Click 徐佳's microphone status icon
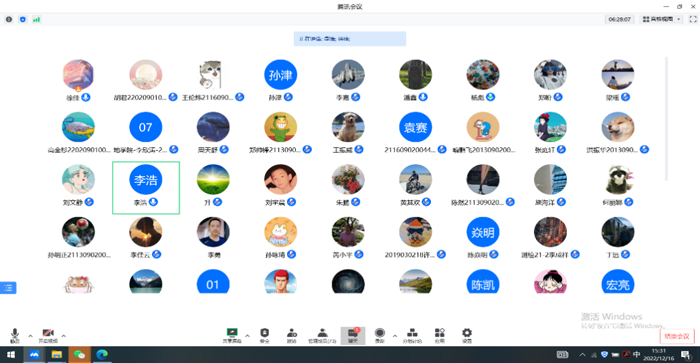 tap(86, 97)
